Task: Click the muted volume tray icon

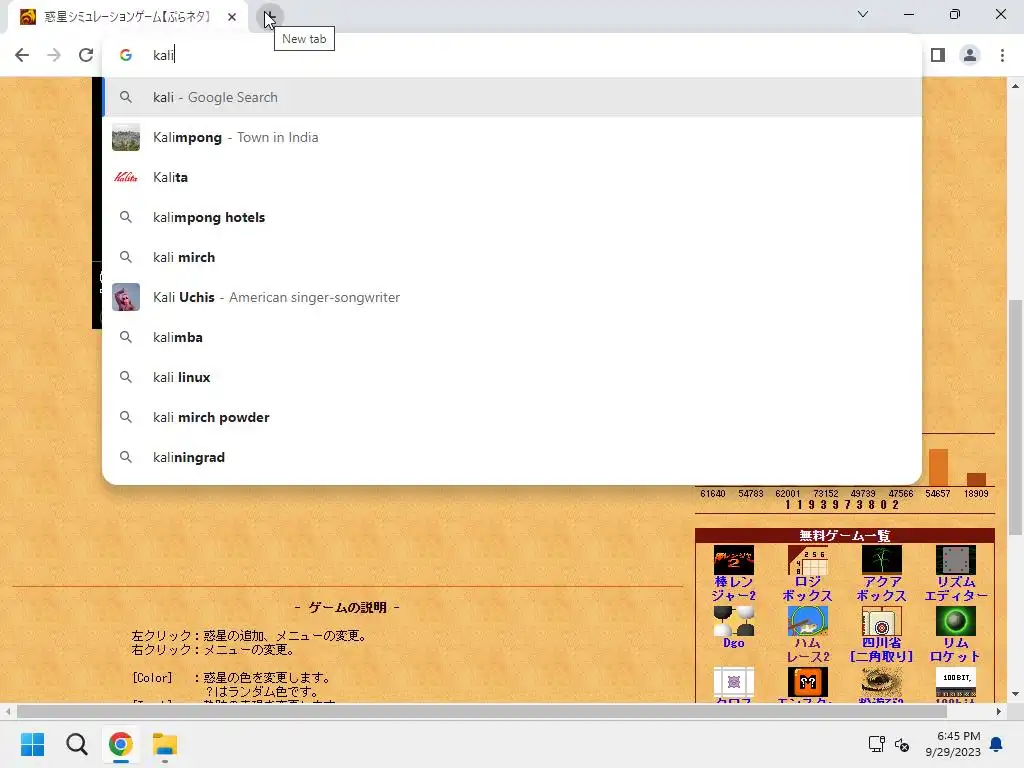Action: pos(902,745)
